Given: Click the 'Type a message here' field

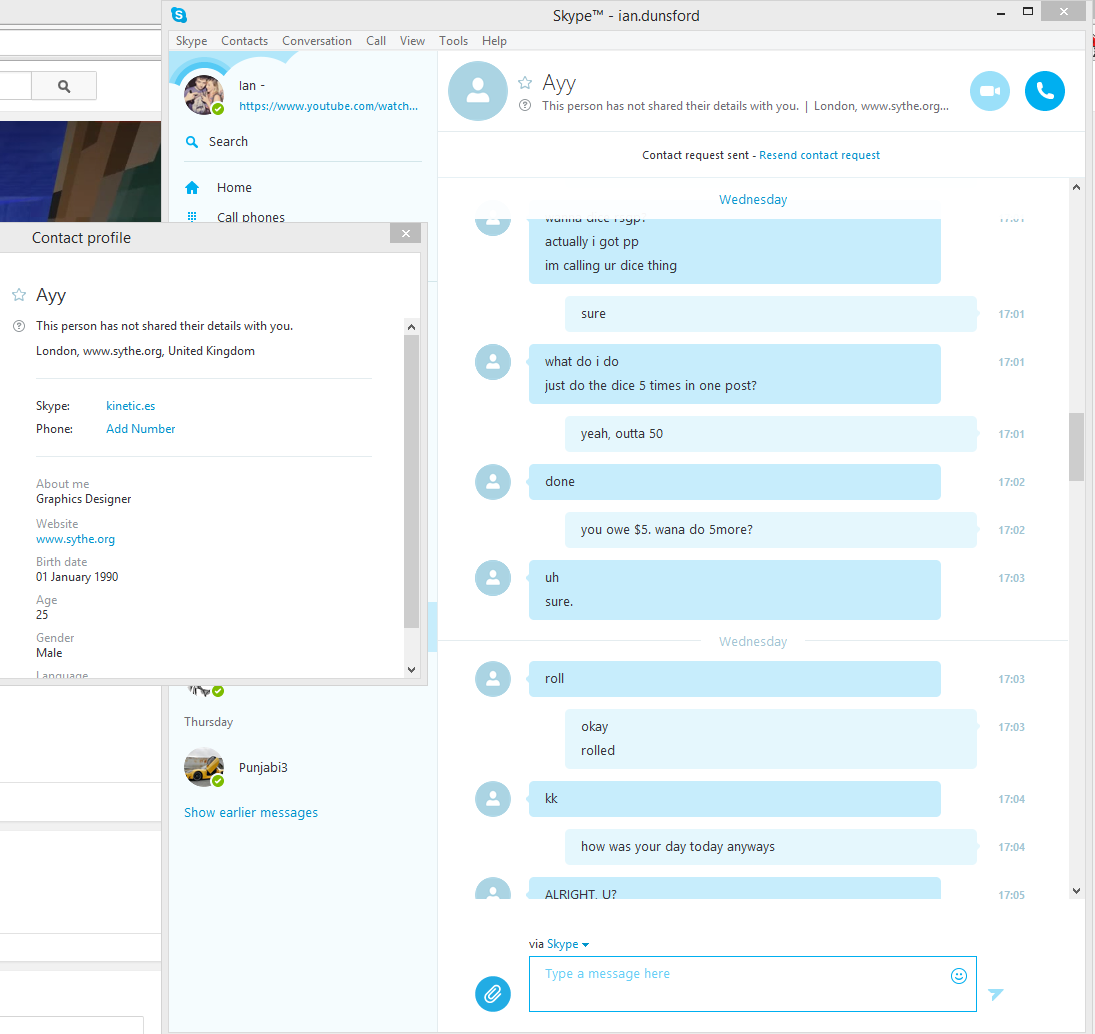Looking at the screenshot, I should tap(753, 984).
